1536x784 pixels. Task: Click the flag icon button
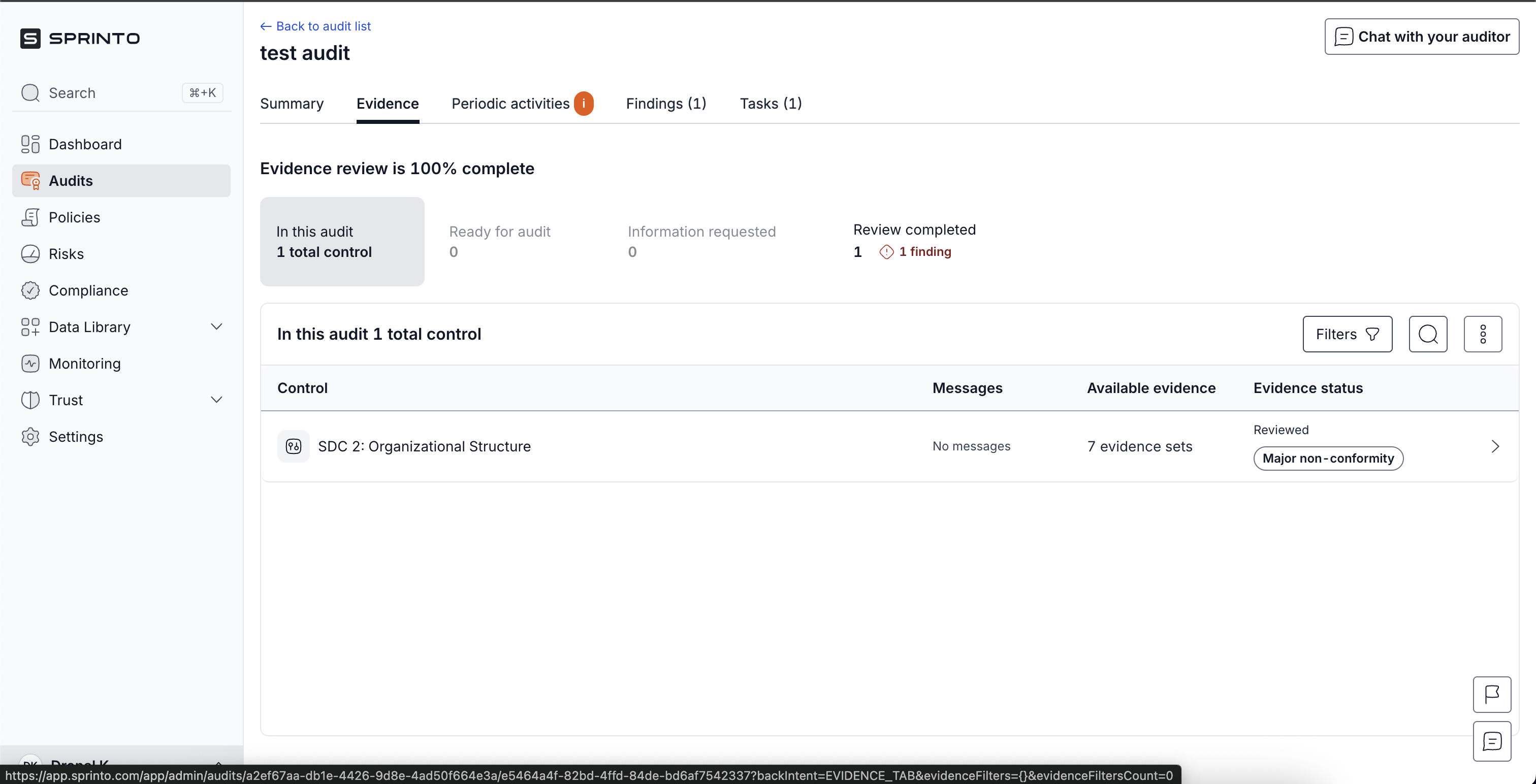point(1491,694)
